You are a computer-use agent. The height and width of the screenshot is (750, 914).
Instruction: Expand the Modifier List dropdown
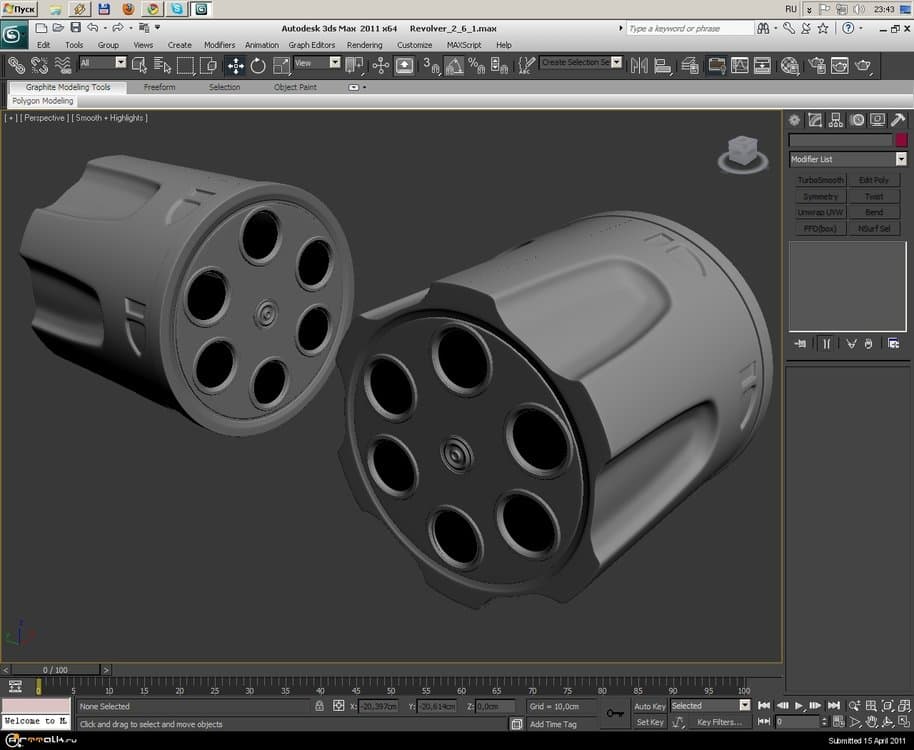coord(900,159)
